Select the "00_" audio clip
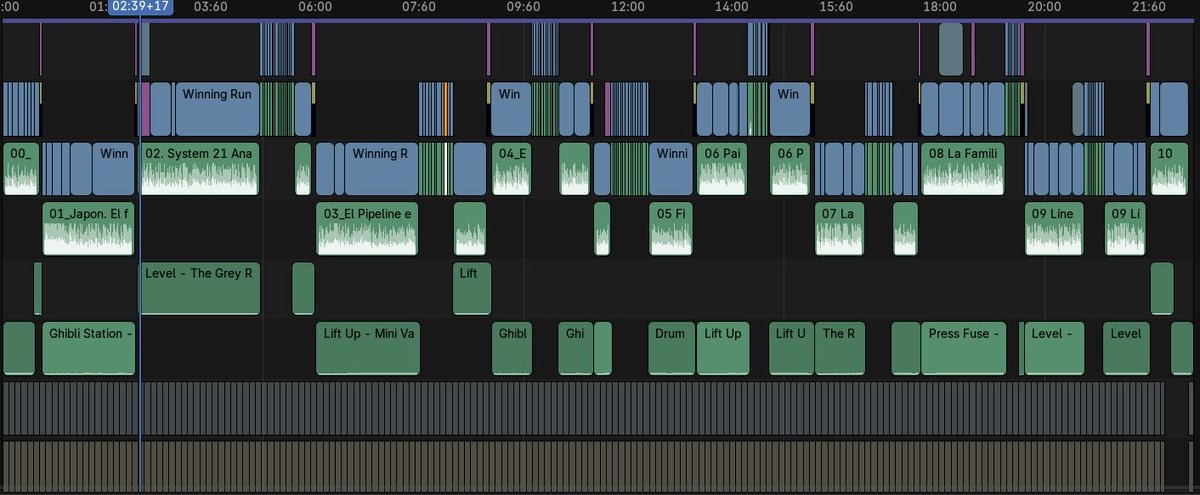The height and width of the screenshot is (495, 1200). point(21,169)
